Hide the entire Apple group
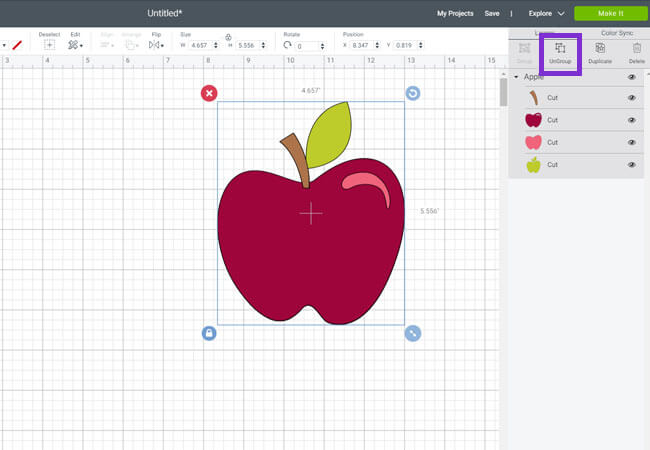 pos(632,77)
